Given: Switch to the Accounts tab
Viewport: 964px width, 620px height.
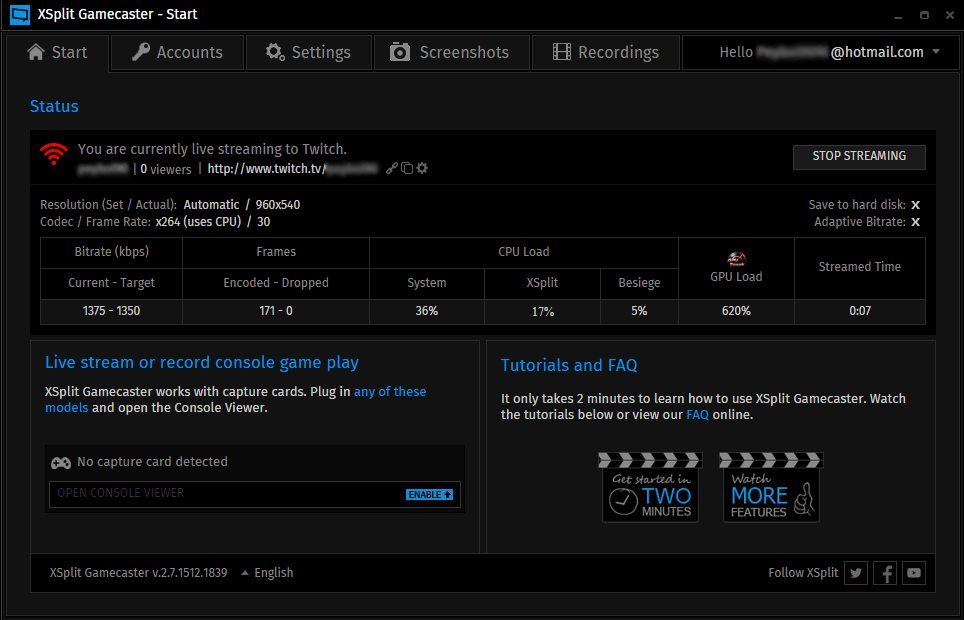Looking at the screenshot, I should [178, 52].
